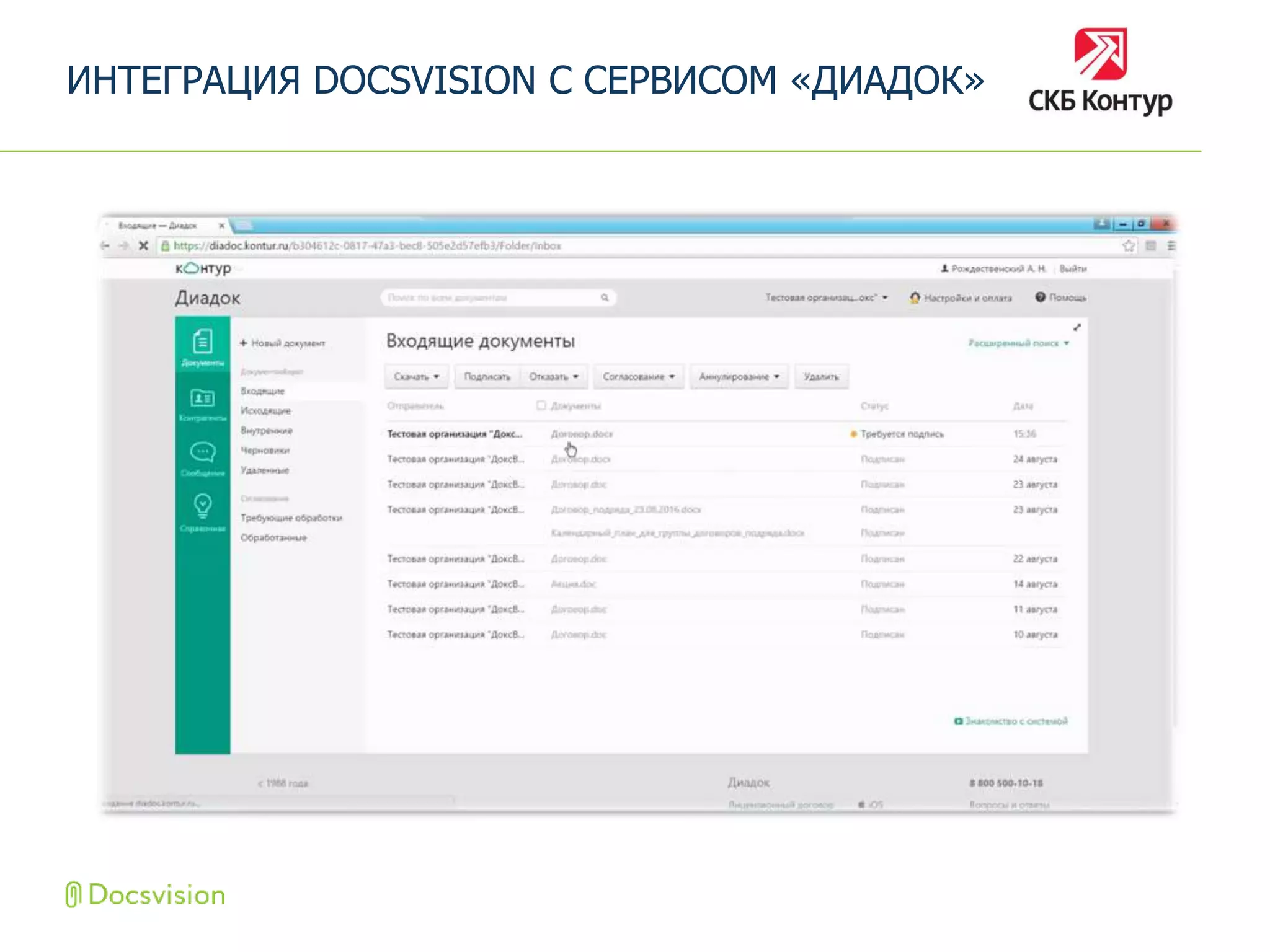Click Новый документ
The width and height of the screenshot is (1270, 952).
tap(283, 343)
